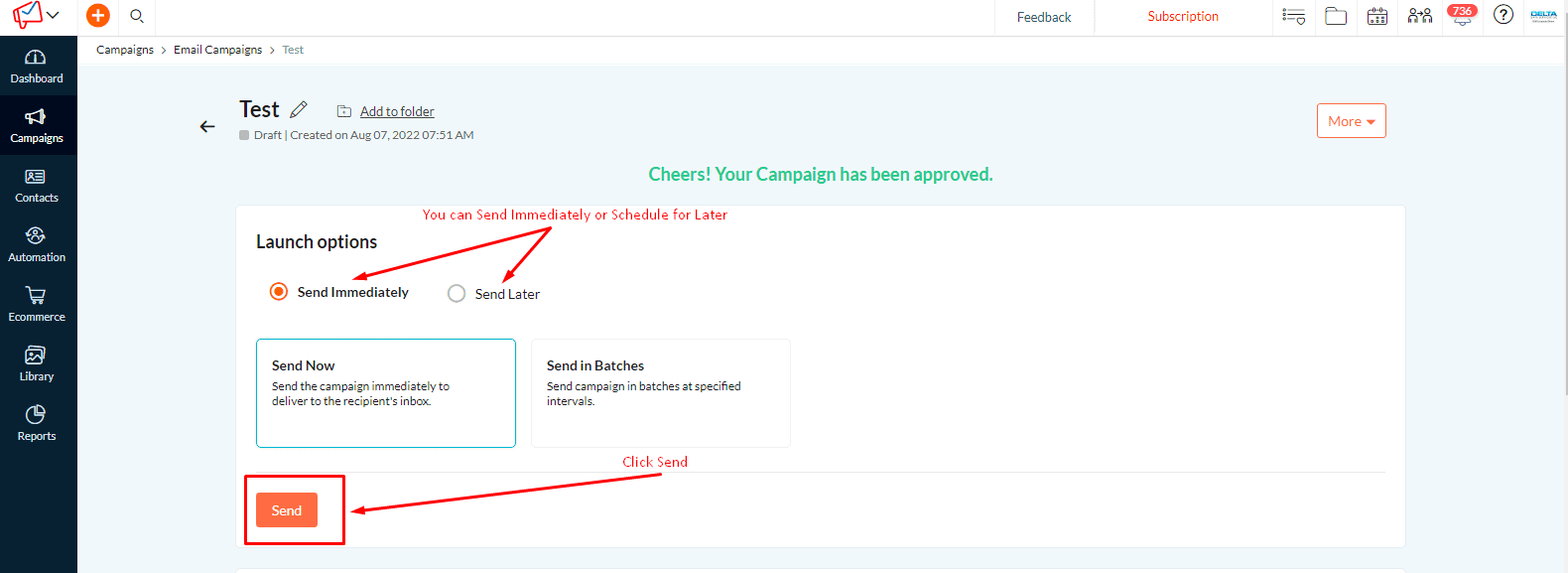Open the users icon in top bar
Screen dimensions: 1568x573
[1420, 16]
